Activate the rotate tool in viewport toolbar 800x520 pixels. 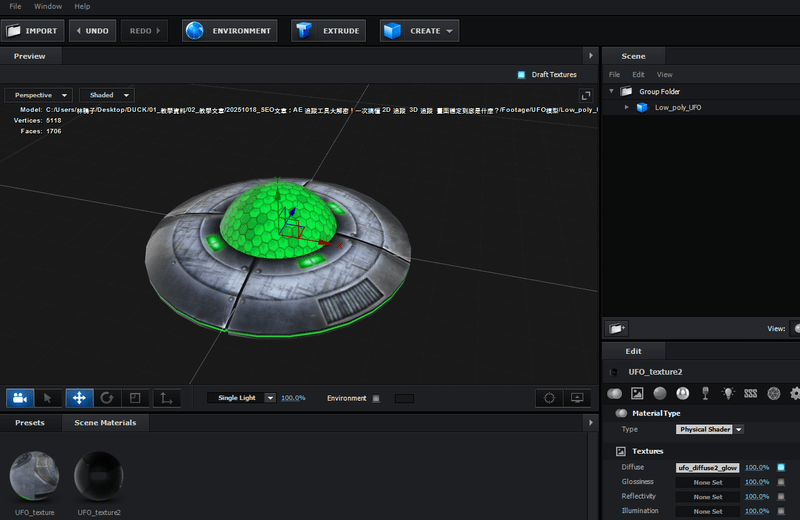pos(107,398)
